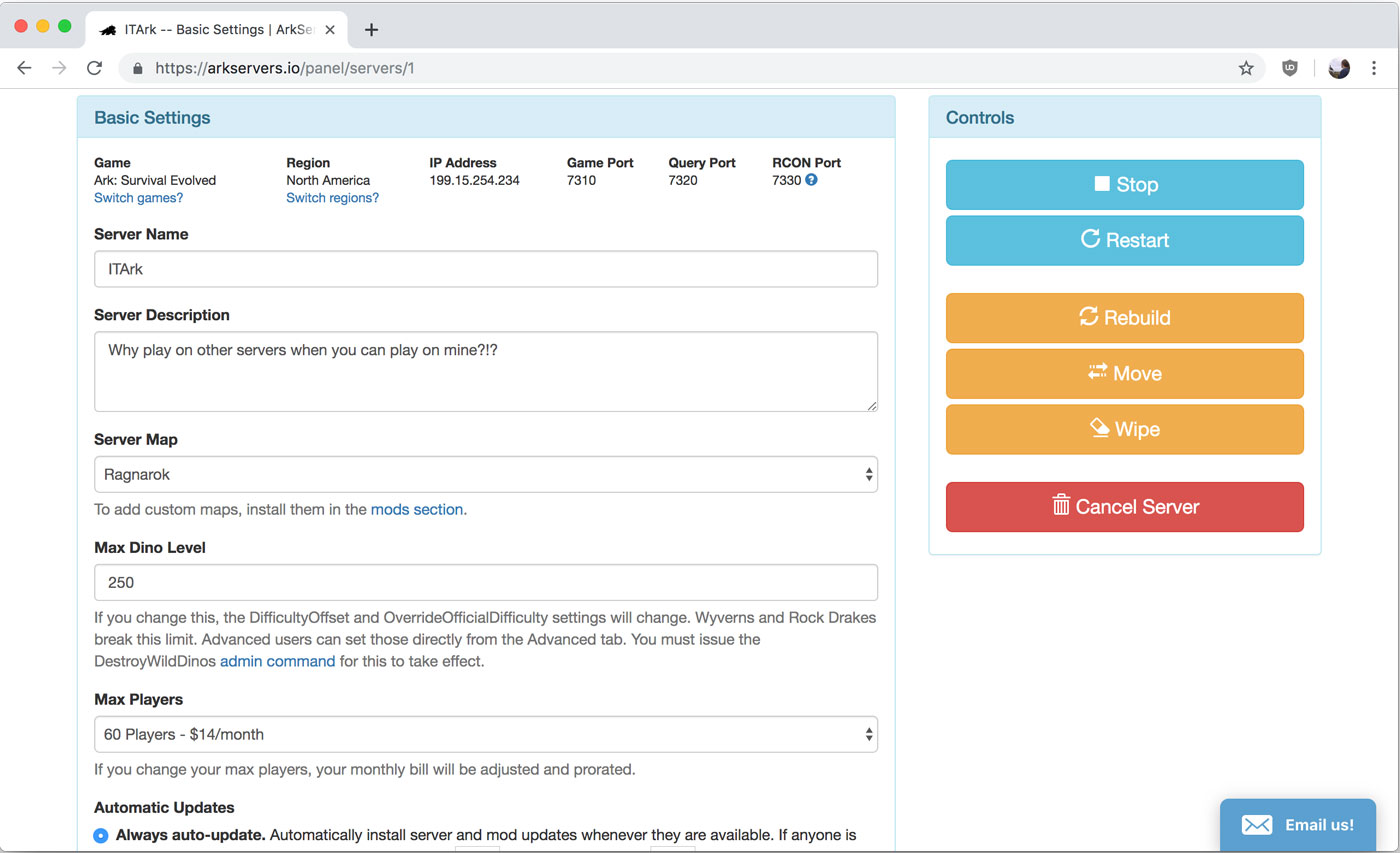Viewport: 1400px width, 853px height.
Task: Click the browser address bar URL
Action: point(284,68)
